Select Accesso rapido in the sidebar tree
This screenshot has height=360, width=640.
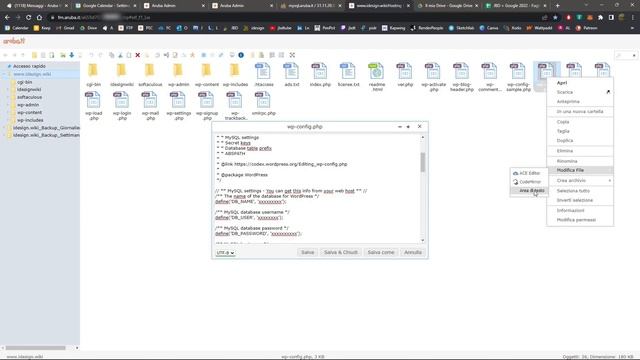click(x=29, y=66)
